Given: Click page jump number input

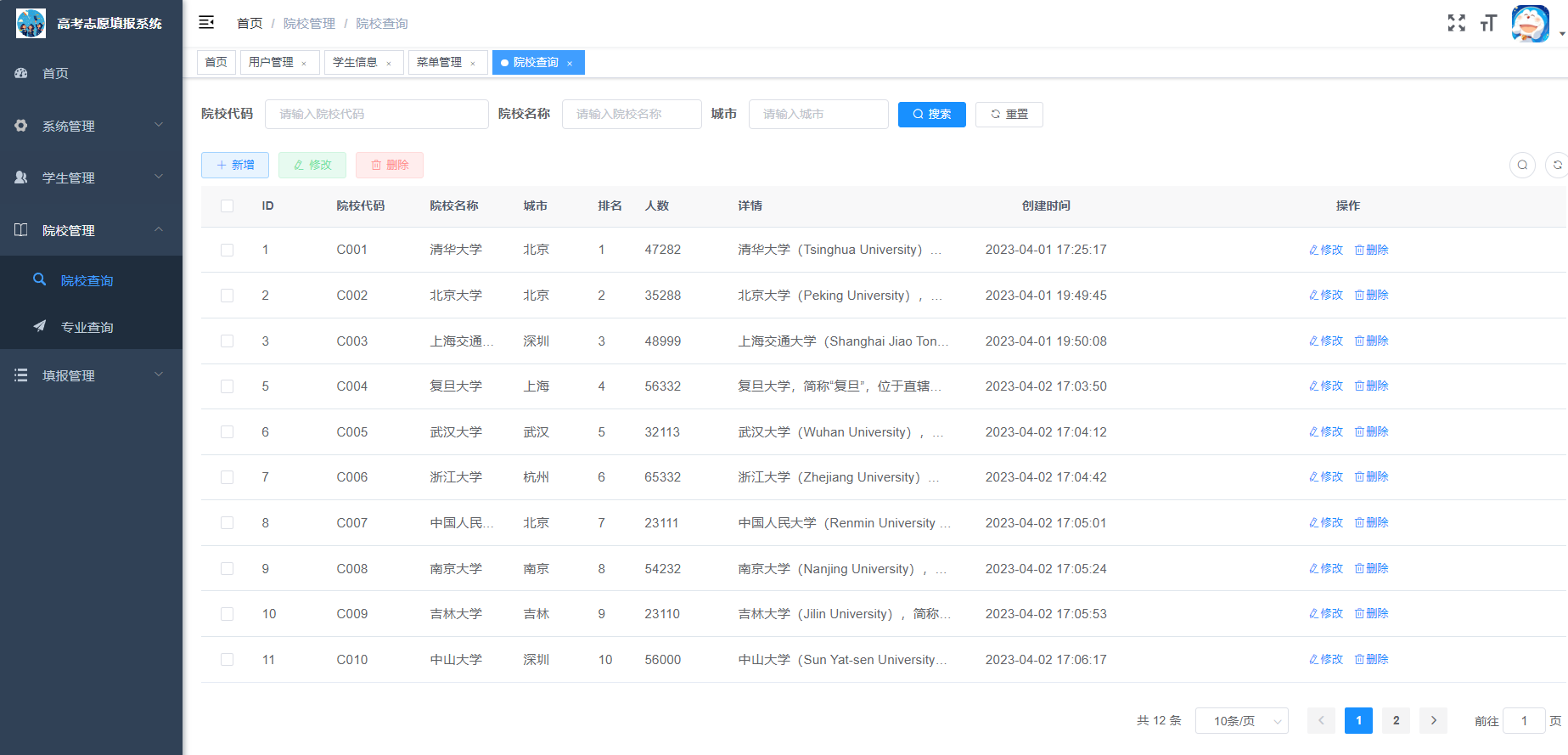Looking at the screenshot, I should pyautogui.click(x=1524, y=721).
